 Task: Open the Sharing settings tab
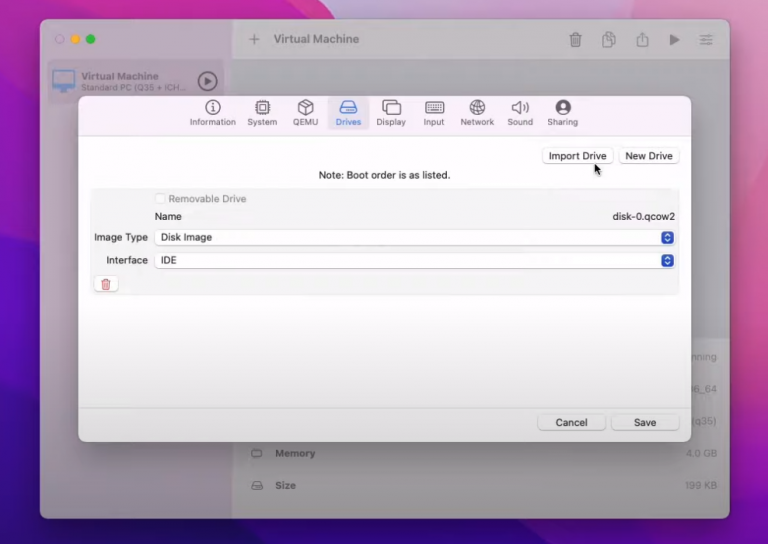562,113
